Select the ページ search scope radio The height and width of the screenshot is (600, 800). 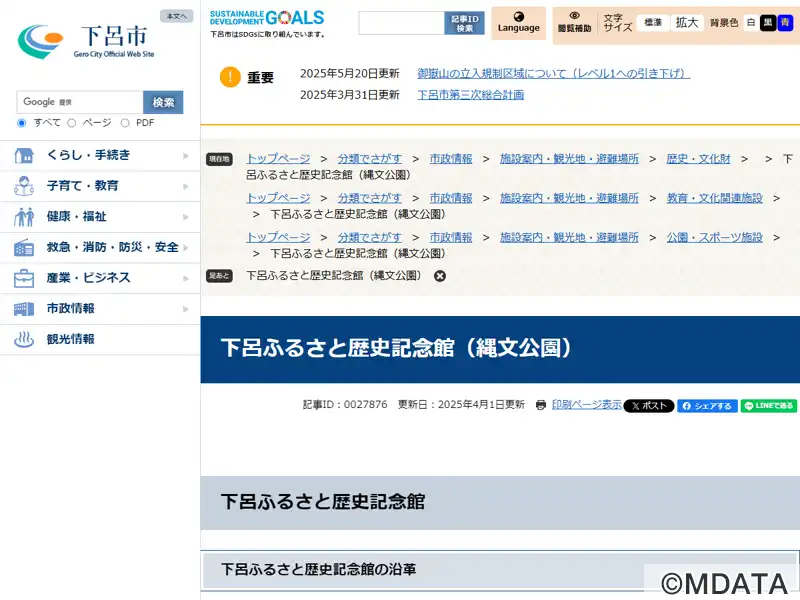[71, 123]
